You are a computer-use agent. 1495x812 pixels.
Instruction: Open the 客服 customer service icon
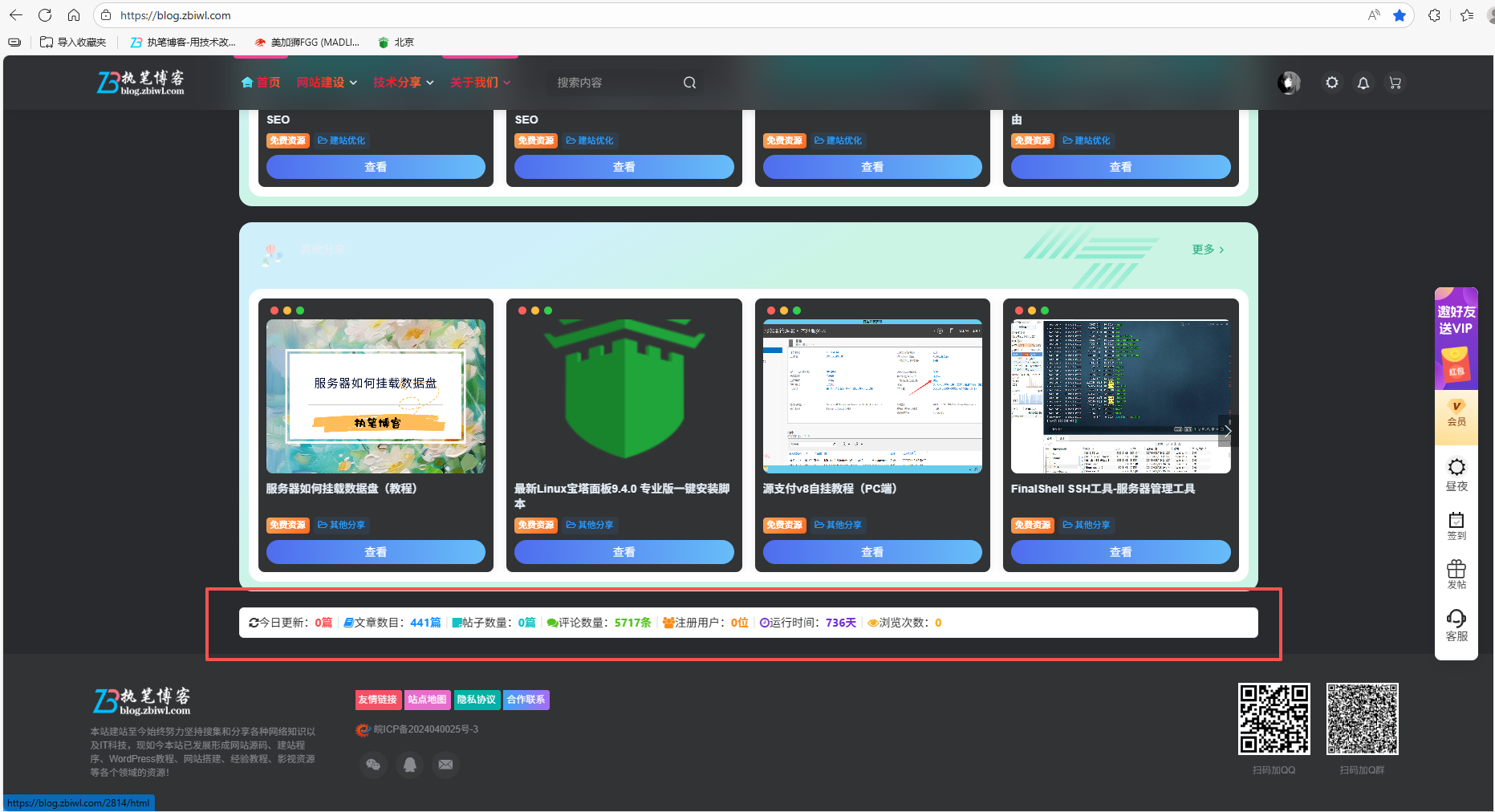1456,624
